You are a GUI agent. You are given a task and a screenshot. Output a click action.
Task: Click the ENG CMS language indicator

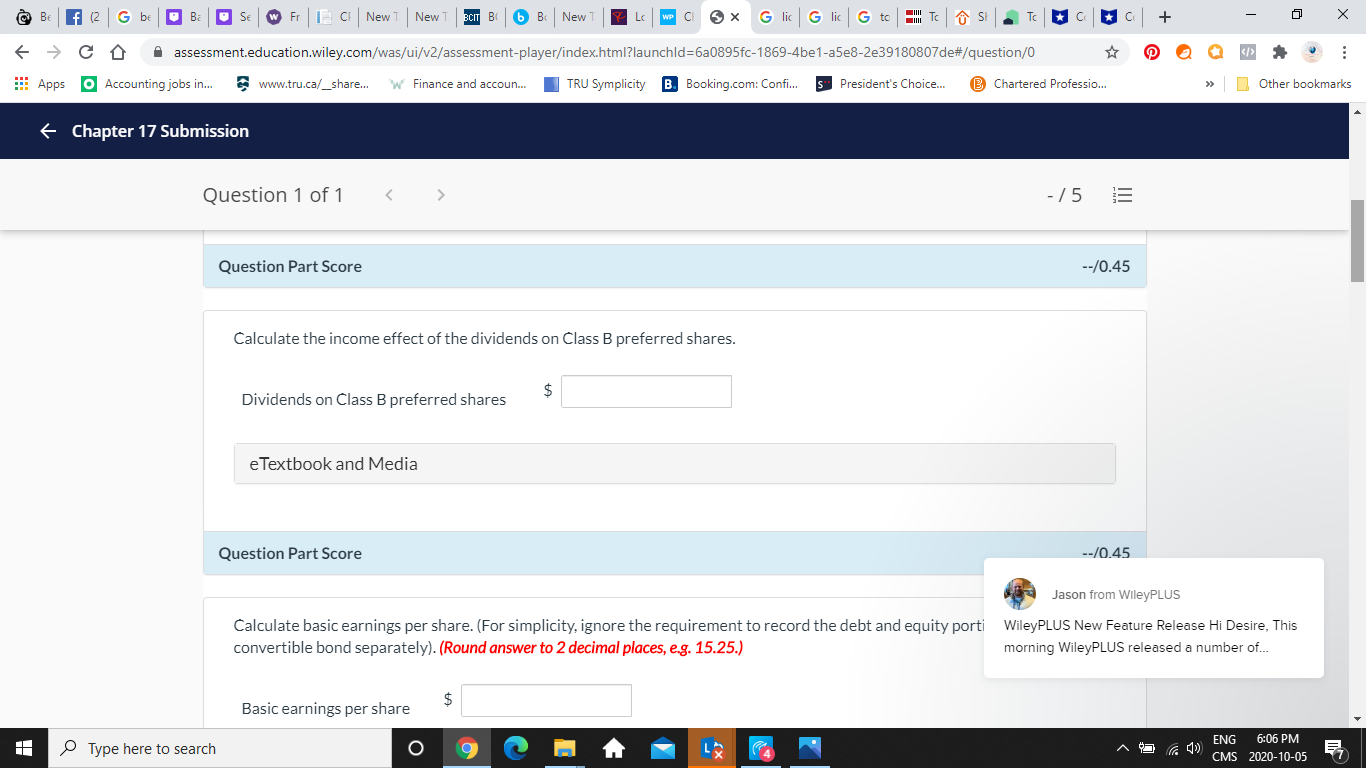[1225, 748]
